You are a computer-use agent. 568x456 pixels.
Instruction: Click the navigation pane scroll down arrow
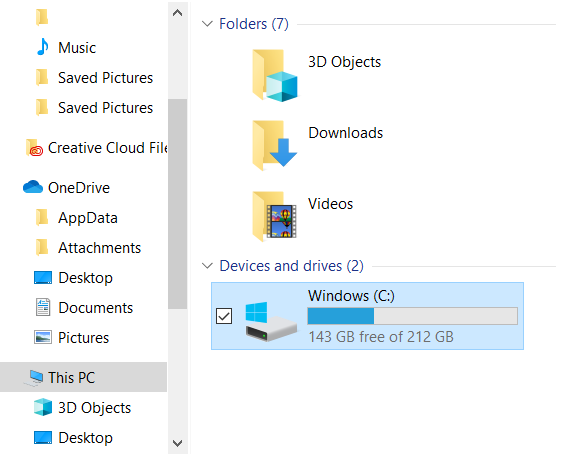178,443
